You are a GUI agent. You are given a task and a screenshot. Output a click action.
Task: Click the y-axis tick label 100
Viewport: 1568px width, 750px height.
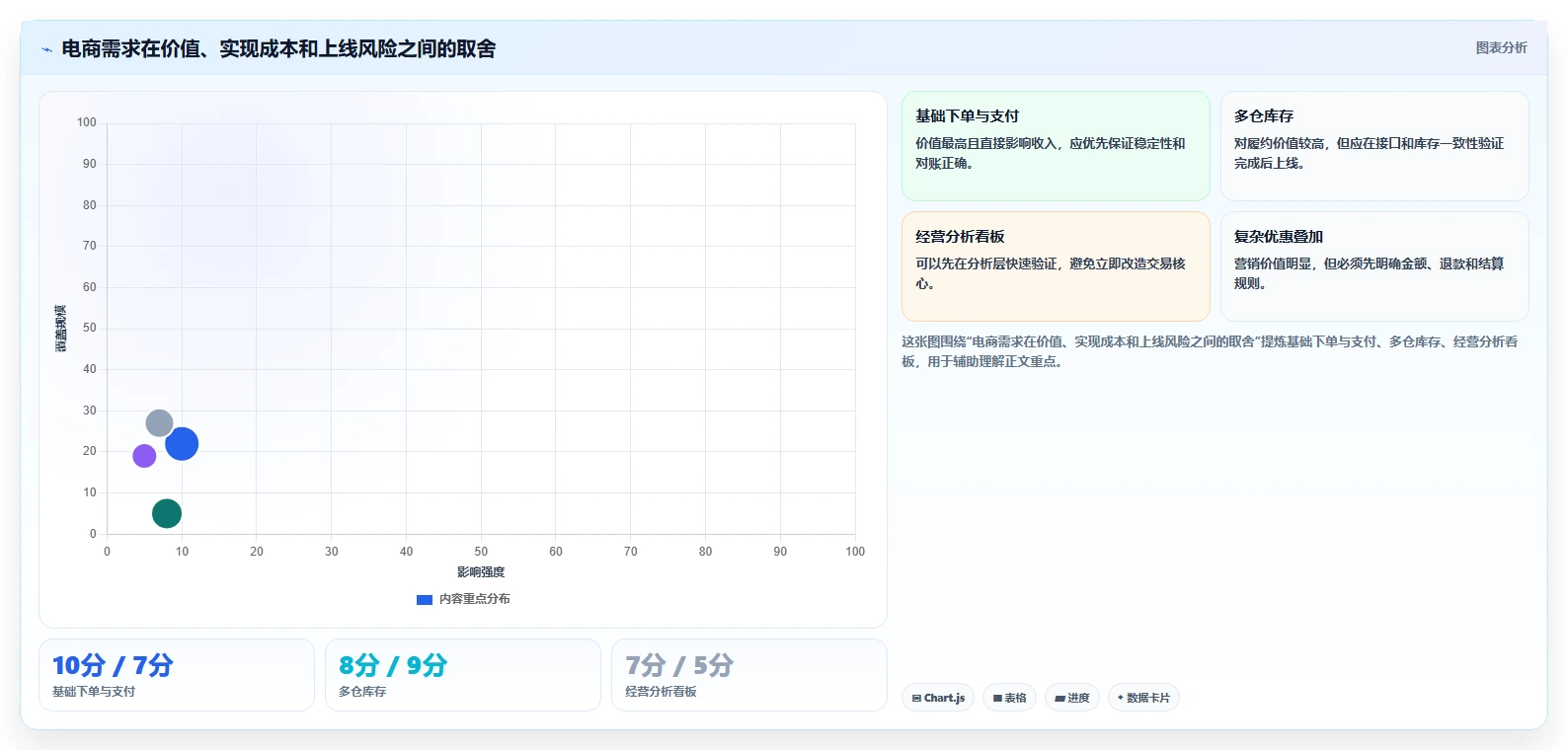pos(87,122)
